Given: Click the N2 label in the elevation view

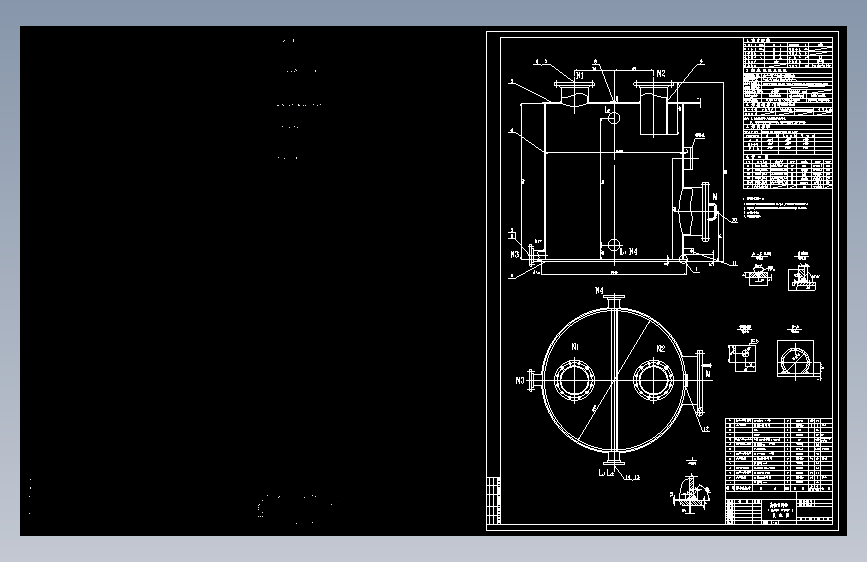Looking at the screenshot, I should 661,74.
